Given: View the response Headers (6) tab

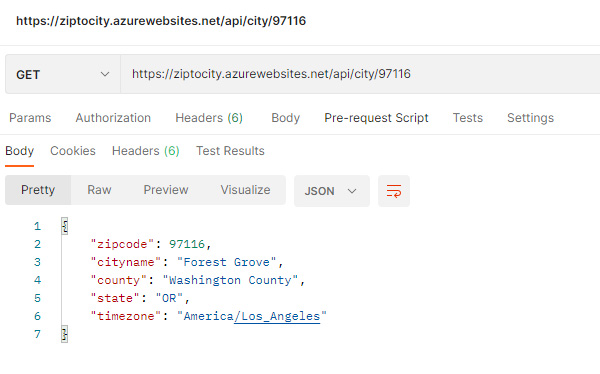Looking at the screenshot, I should [145, 151].
